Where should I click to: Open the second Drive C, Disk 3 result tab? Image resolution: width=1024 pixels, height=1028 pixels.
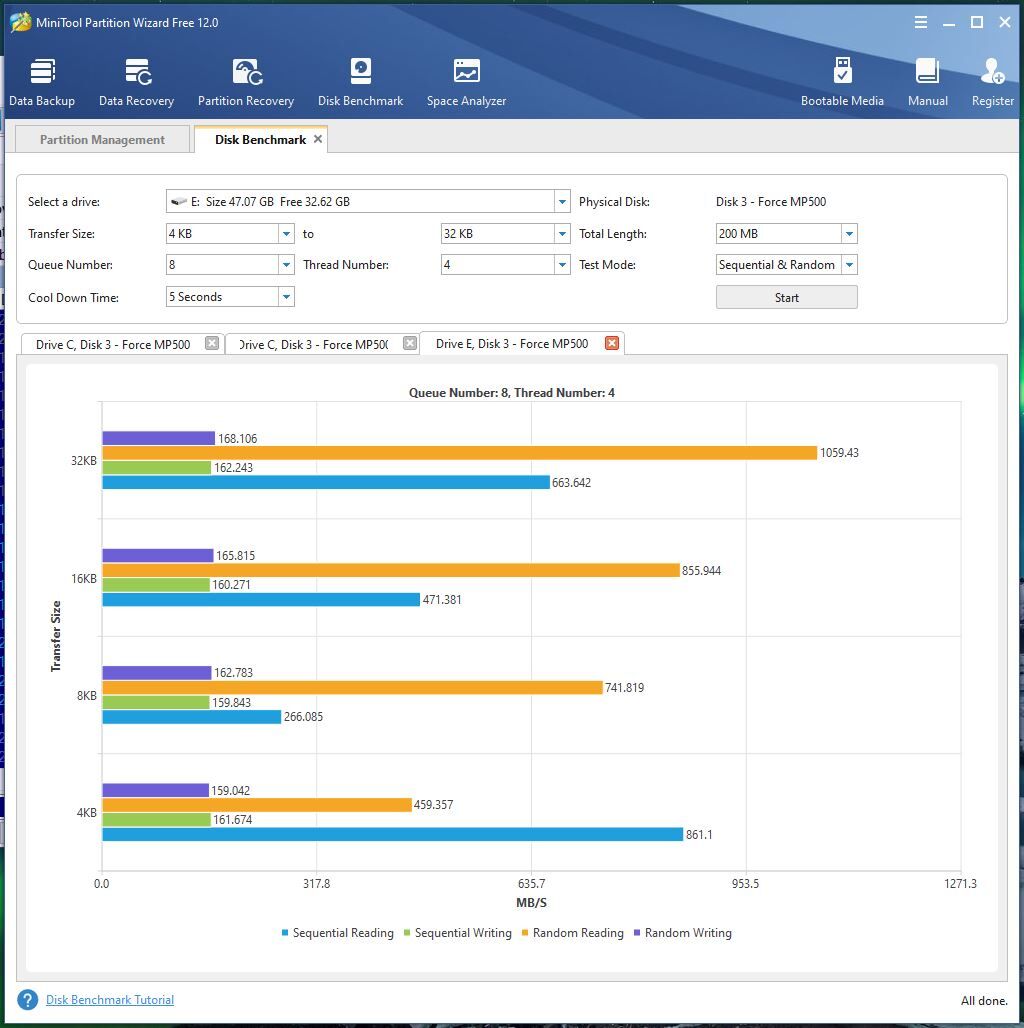pyautogui.click(x=313, y=344)
